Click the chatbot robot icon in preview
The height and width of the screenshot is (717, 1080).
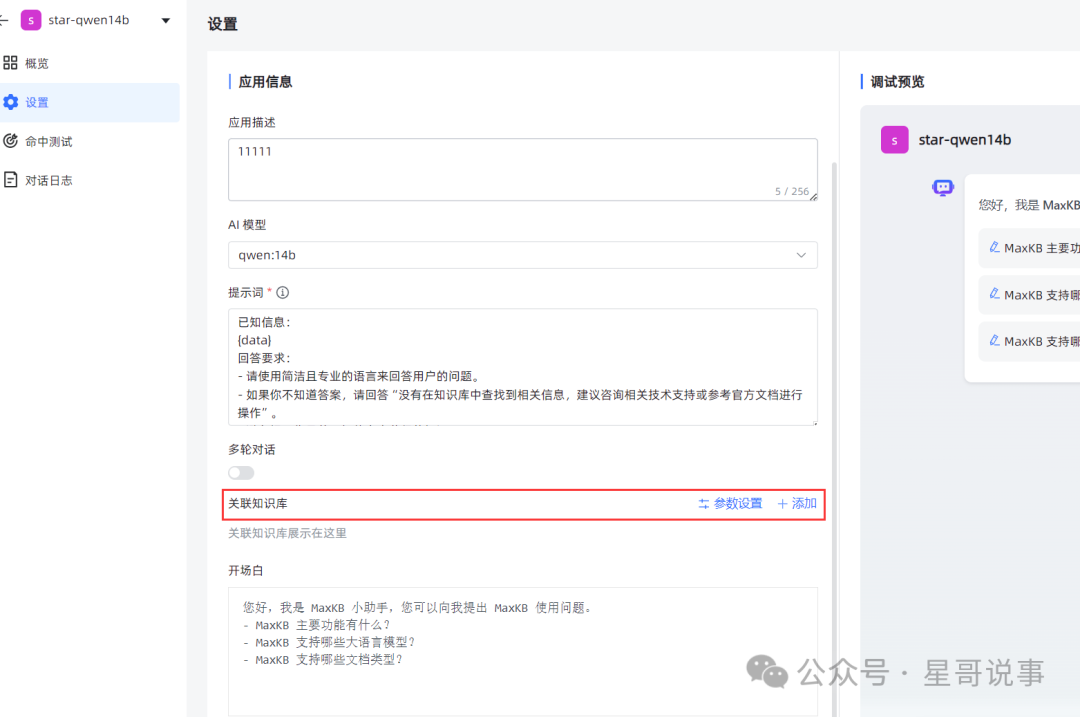[x=943, y=187]
